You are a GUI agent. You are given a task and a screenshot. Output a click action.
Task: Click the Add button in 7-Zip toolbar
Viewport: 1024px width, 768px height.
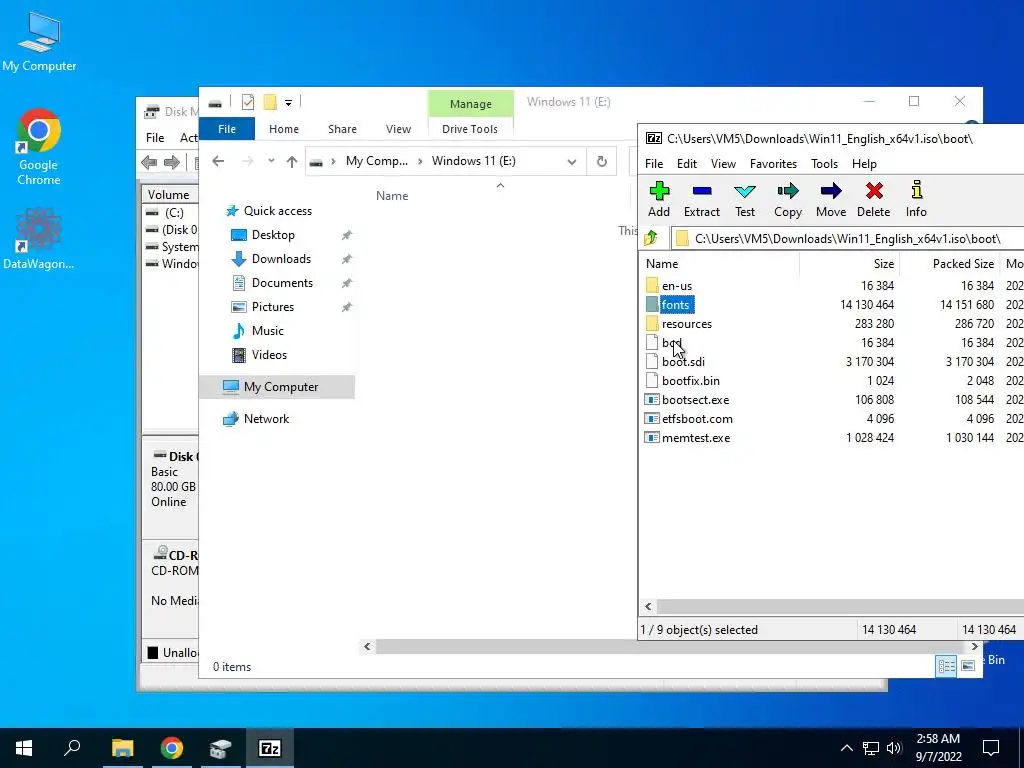pyautogui.click(x=659, y=199)
